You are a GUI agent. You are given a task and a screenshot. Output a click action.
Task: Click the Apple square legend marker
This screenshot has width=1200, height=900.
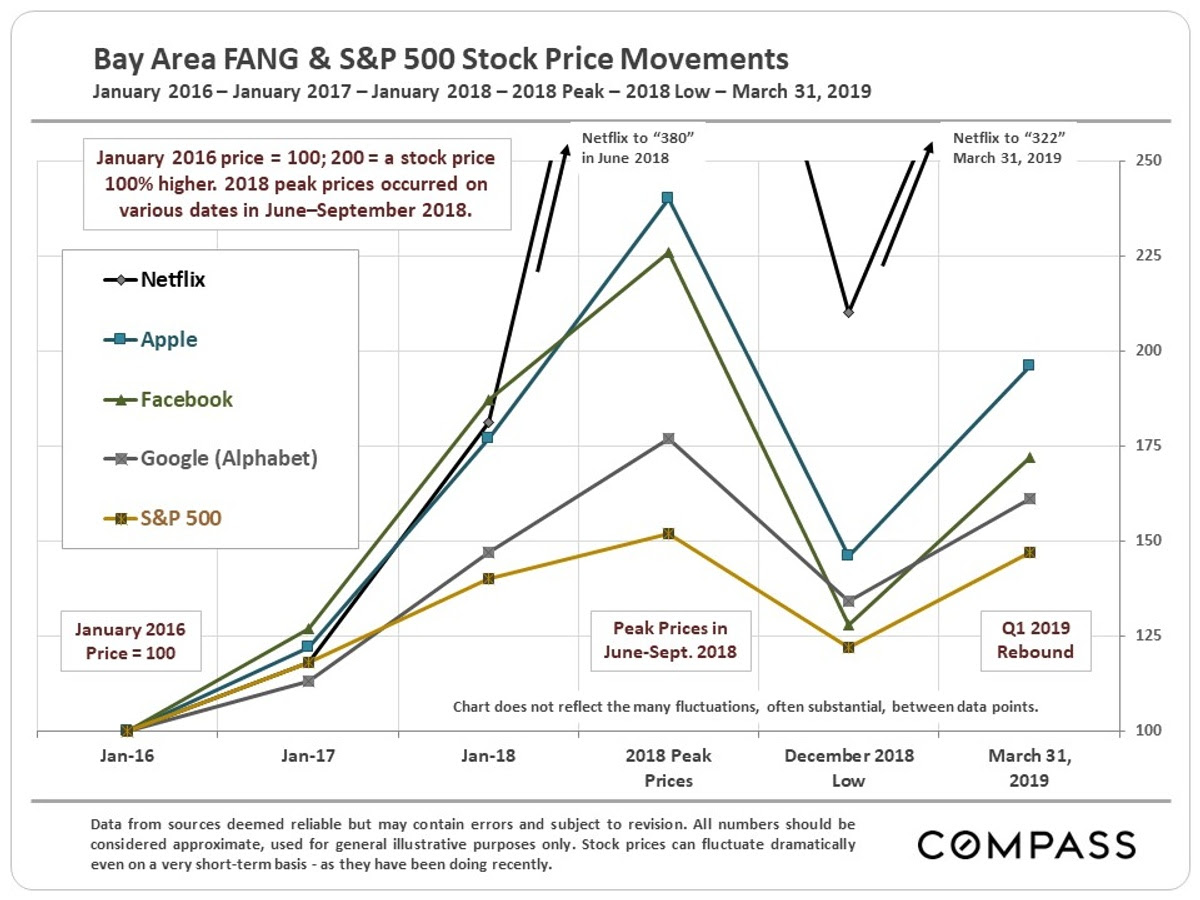click(x=121, y=339)
